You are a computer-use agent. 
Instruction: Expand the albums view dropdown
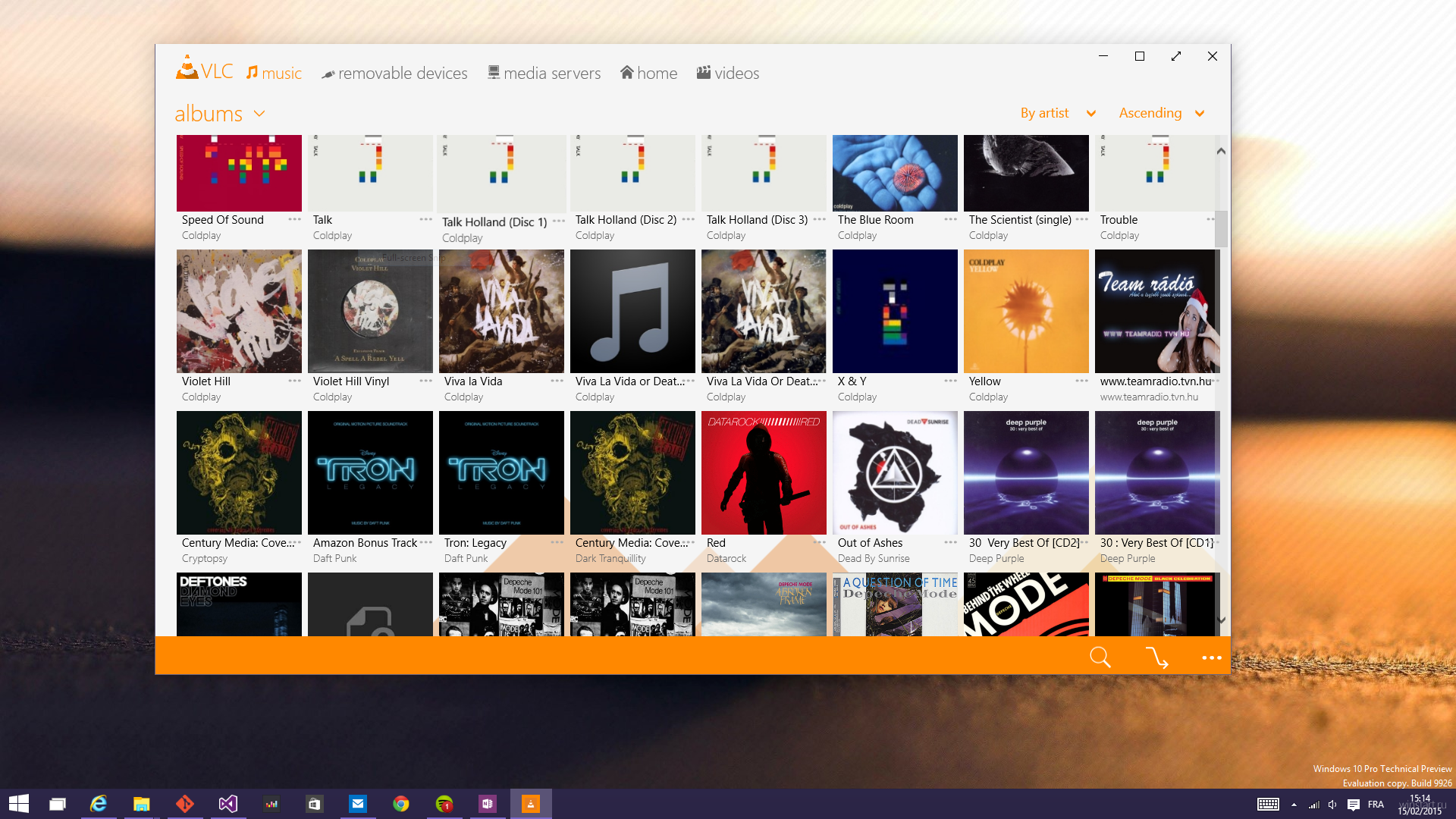[259, 114]
